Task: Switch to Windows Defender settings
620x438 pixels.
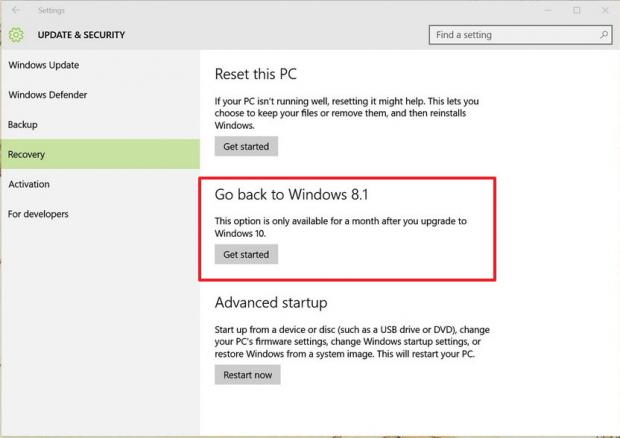Action: (48, 95)
